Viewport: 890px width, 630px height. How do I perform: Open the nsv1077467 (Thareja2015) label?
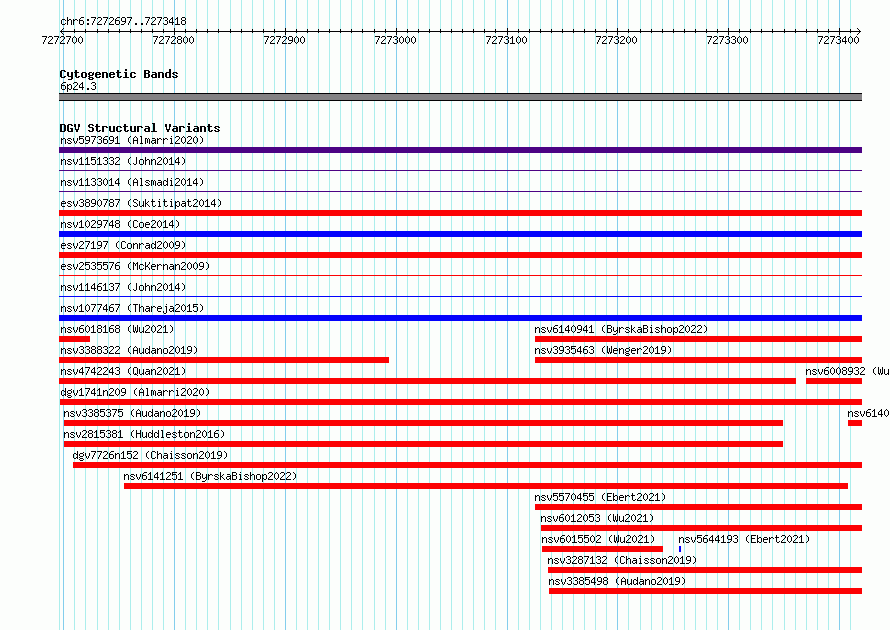pyautogui.click(x=132, y=308)
